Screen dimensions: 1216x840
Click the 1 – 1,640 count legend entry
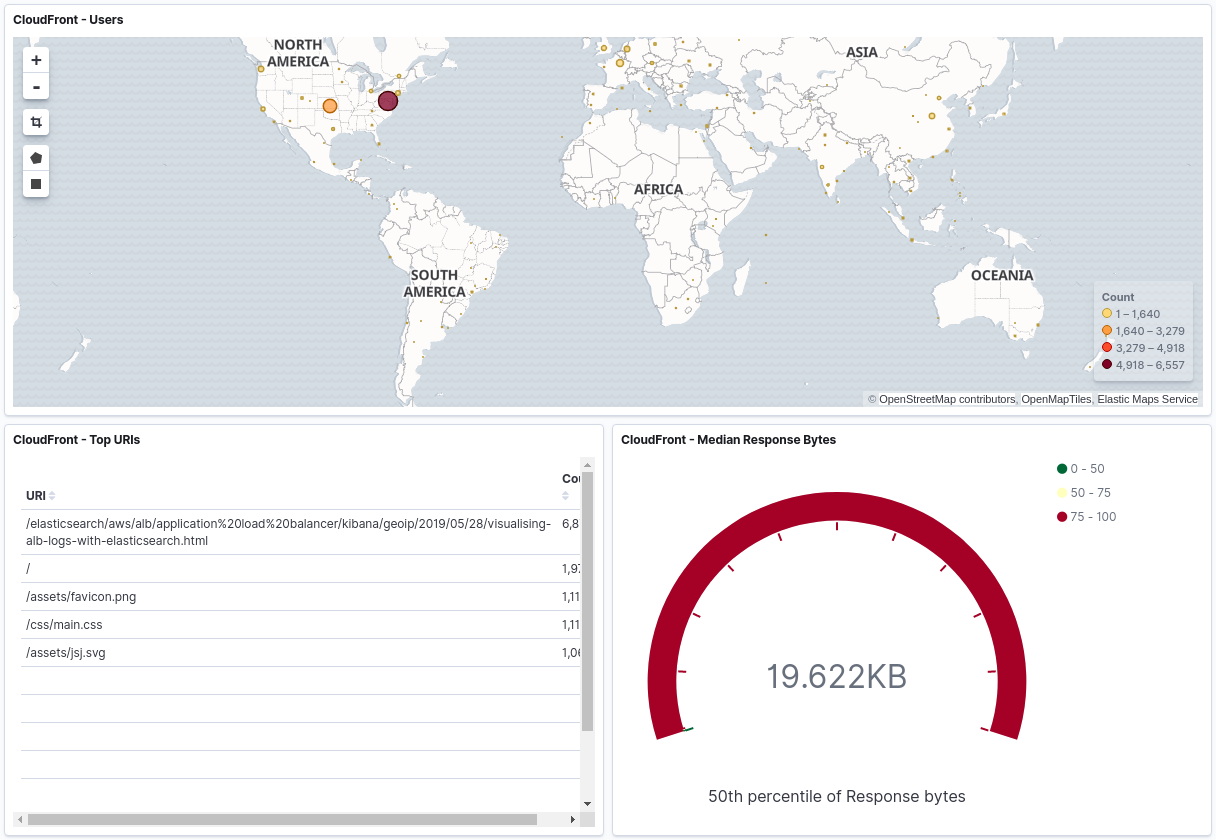tap(1131, 314)
